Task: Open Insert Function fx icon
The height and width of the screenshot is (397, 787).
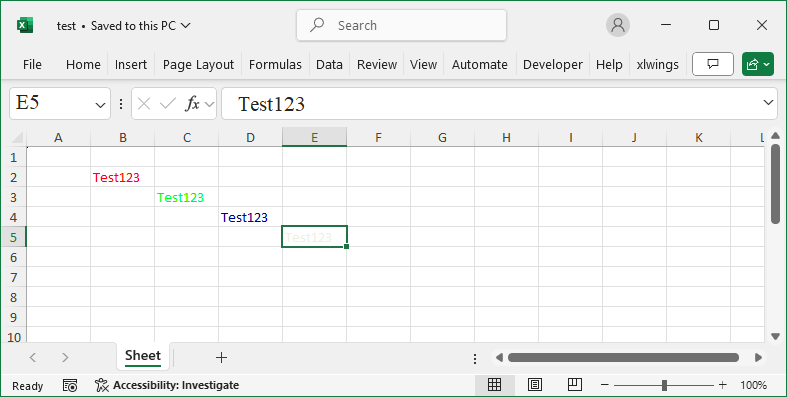Action: [192, 104]
